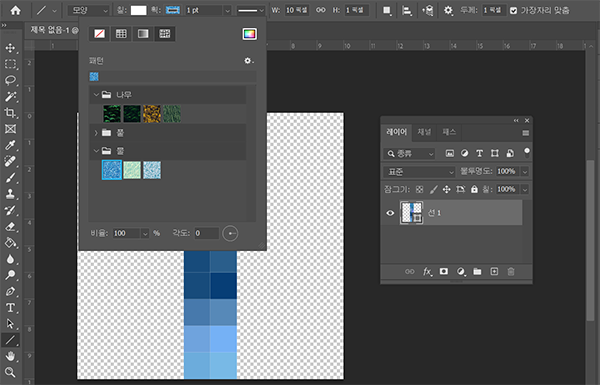Set stroke to no color
Image resolution: width=600 pixels, height=385 pixels.
(x=99, y=34)
